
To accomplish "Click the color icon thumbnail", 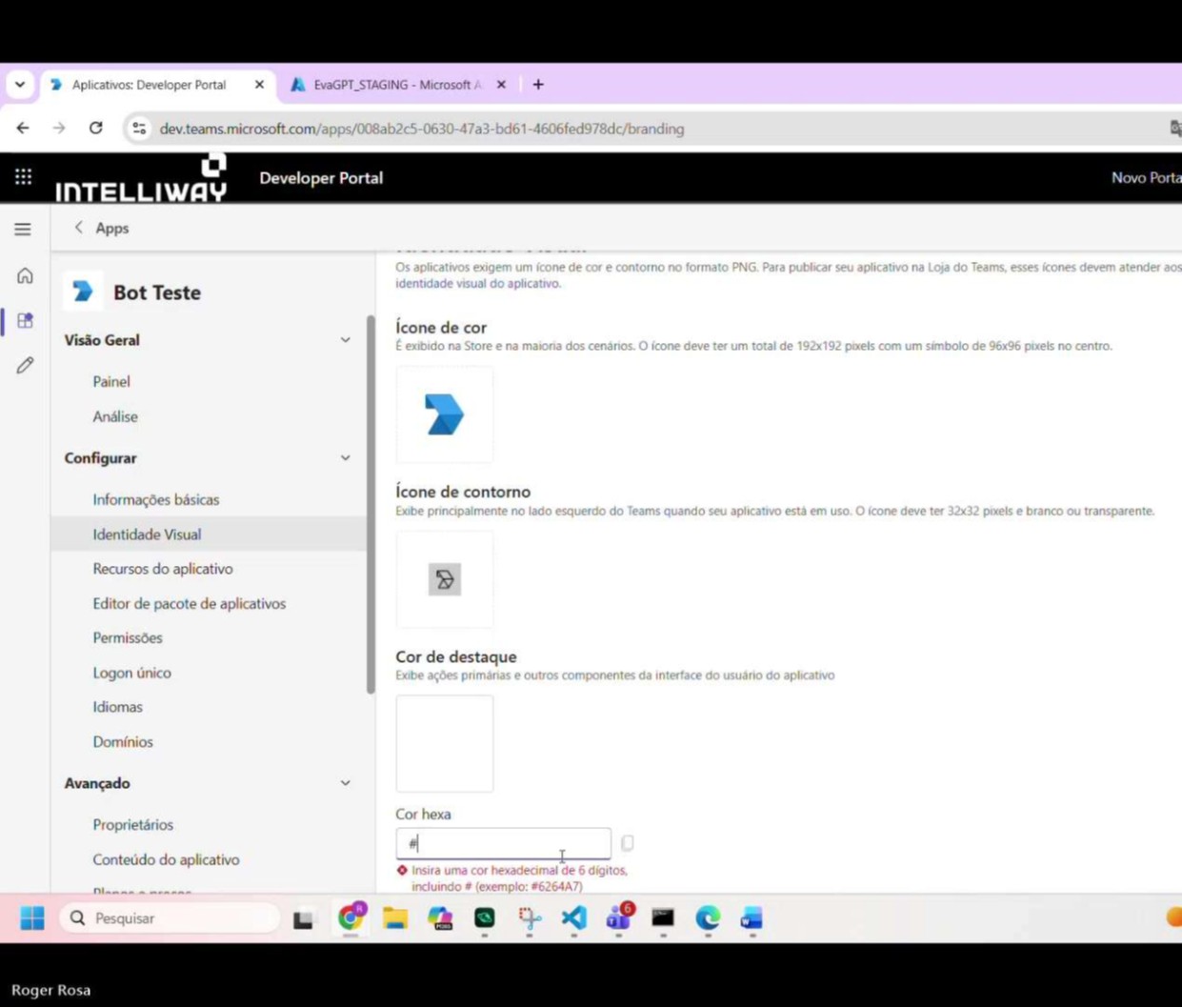I will pyautogui.click(x=445, y=414).
